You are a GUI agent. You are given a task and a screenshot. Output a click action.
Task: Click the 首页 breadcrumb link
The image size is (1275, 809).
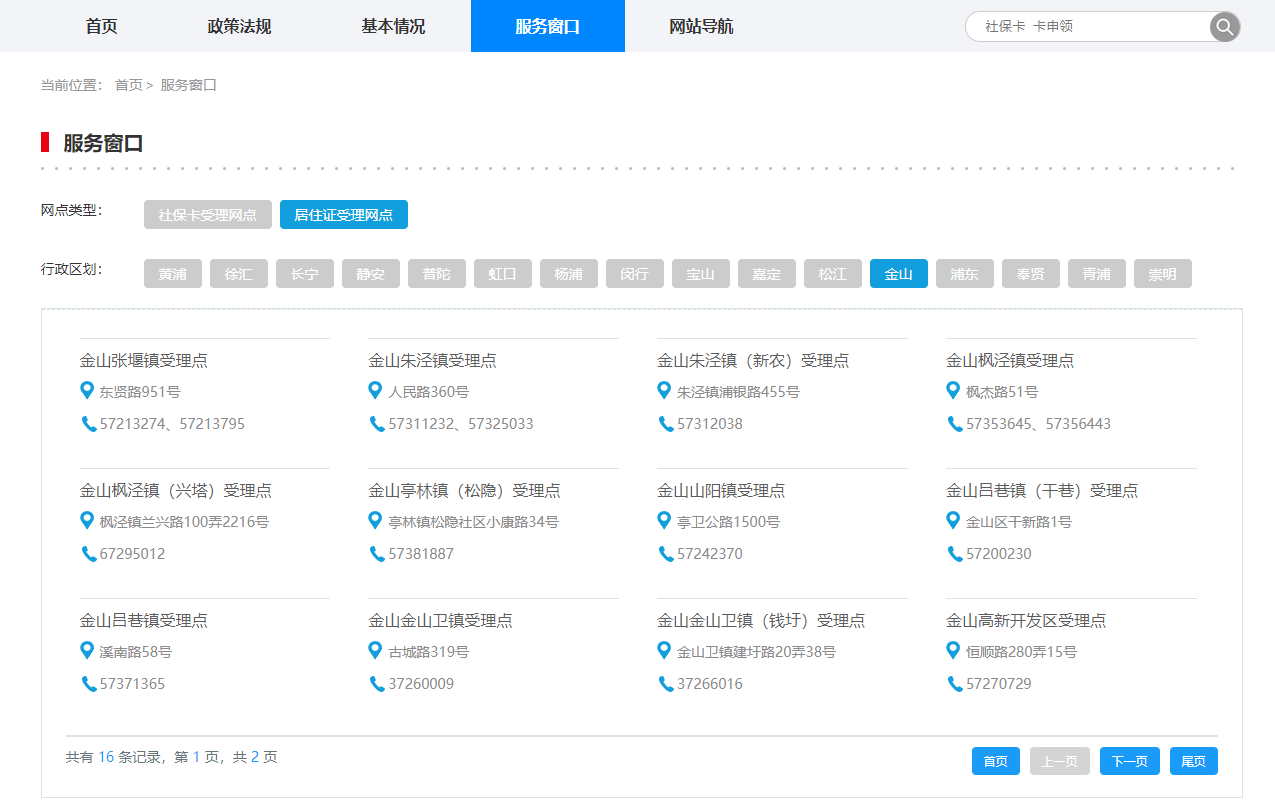pos(129,85)
